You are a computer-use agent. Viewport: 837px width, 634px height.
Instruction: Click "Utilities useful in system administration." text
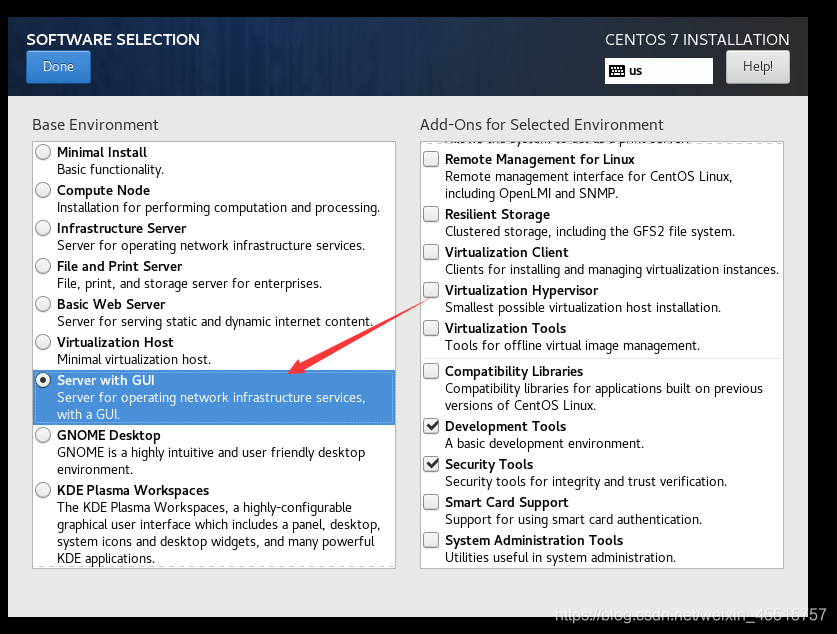[x=560, y=558]
